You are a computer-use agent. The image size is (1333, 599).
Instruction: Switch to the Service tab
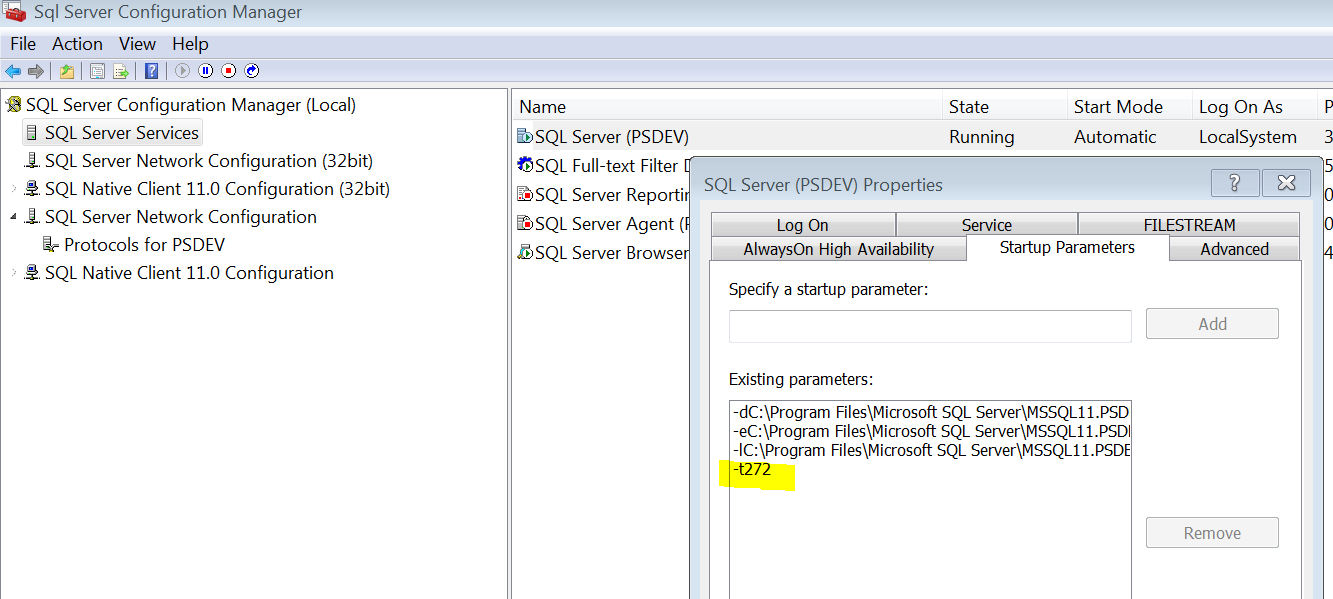[x=986, y=225]
